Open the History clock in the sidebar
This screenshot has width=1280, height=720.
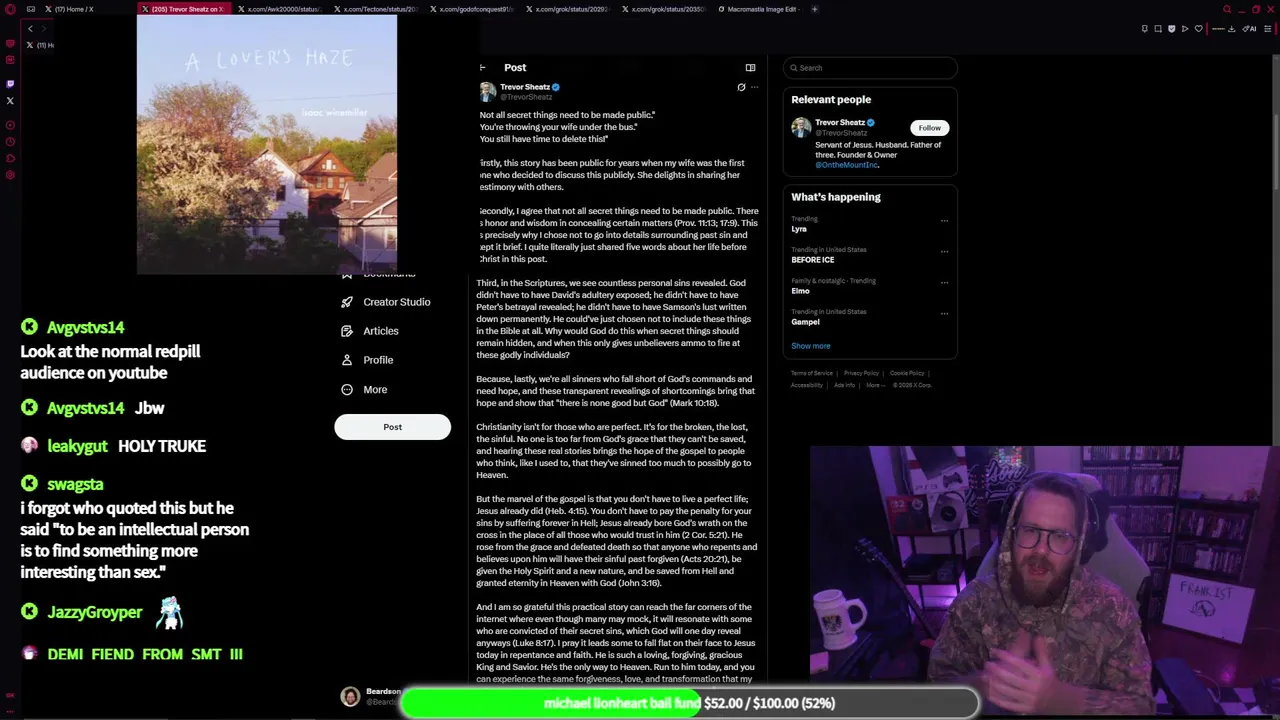[10, 142]
